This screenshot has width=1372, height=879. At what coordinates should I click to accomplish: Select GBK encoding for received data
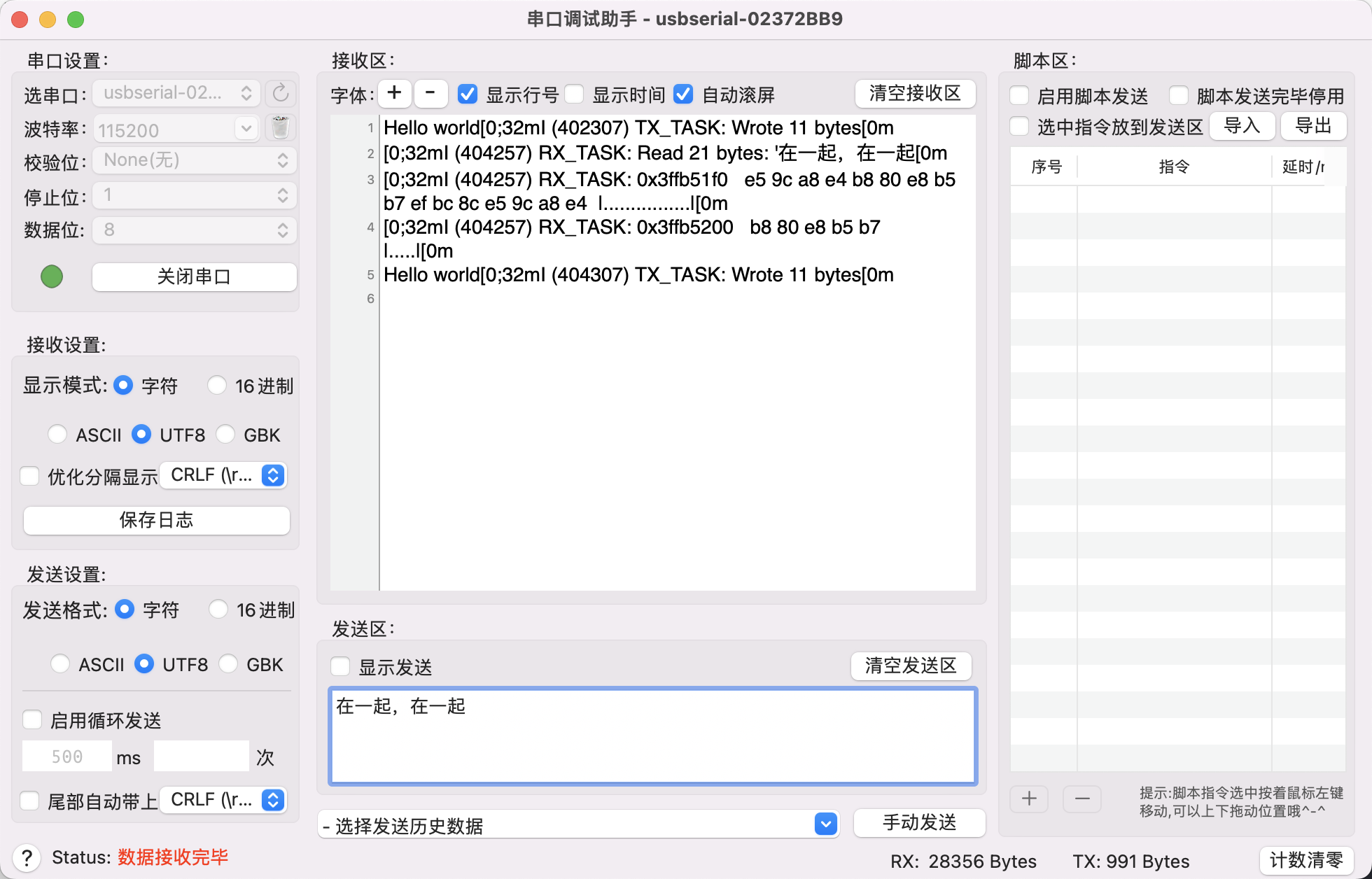coord(226,434)
